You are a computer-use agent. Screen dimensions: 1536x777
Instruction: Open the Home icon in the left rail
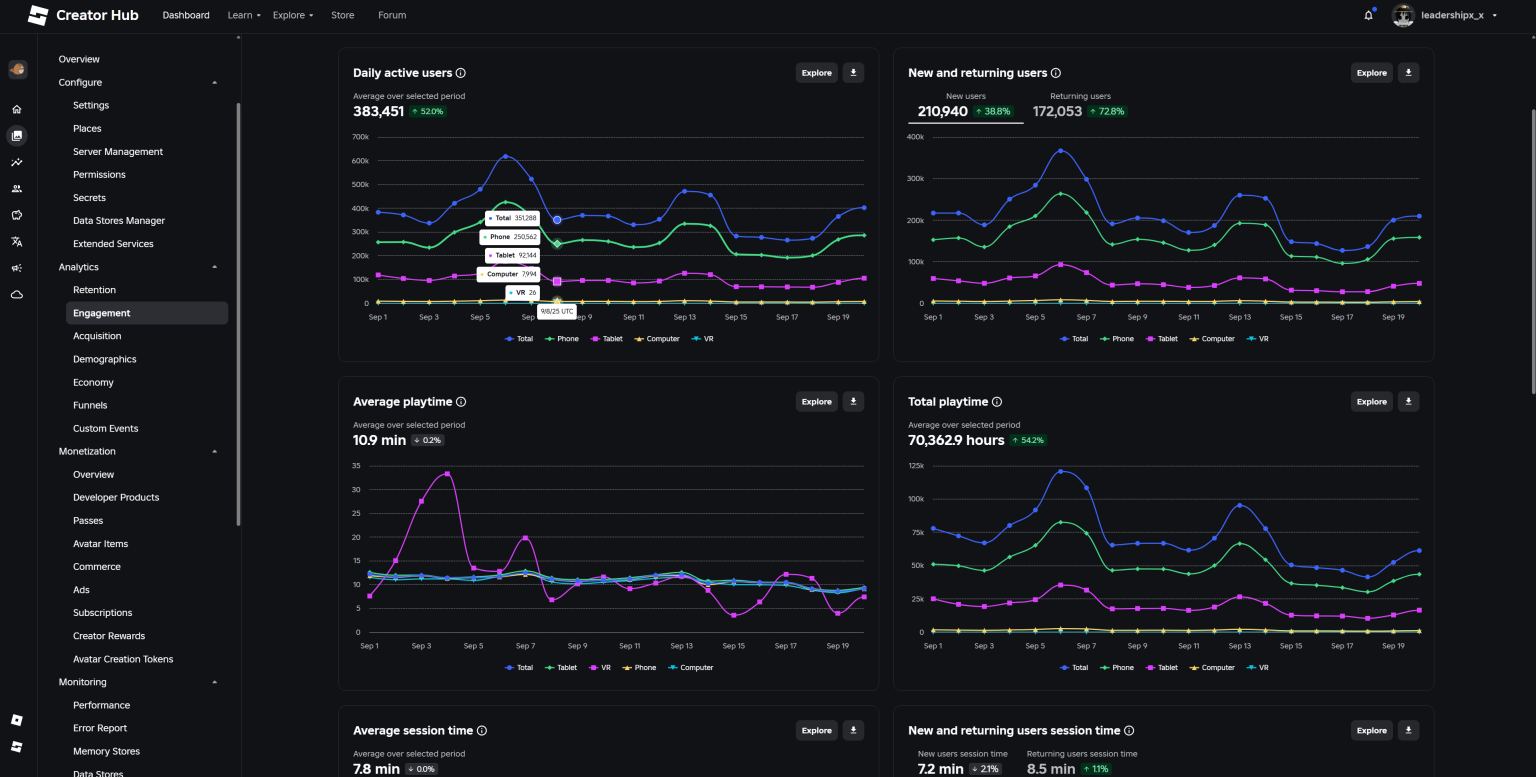pos(16,108)
